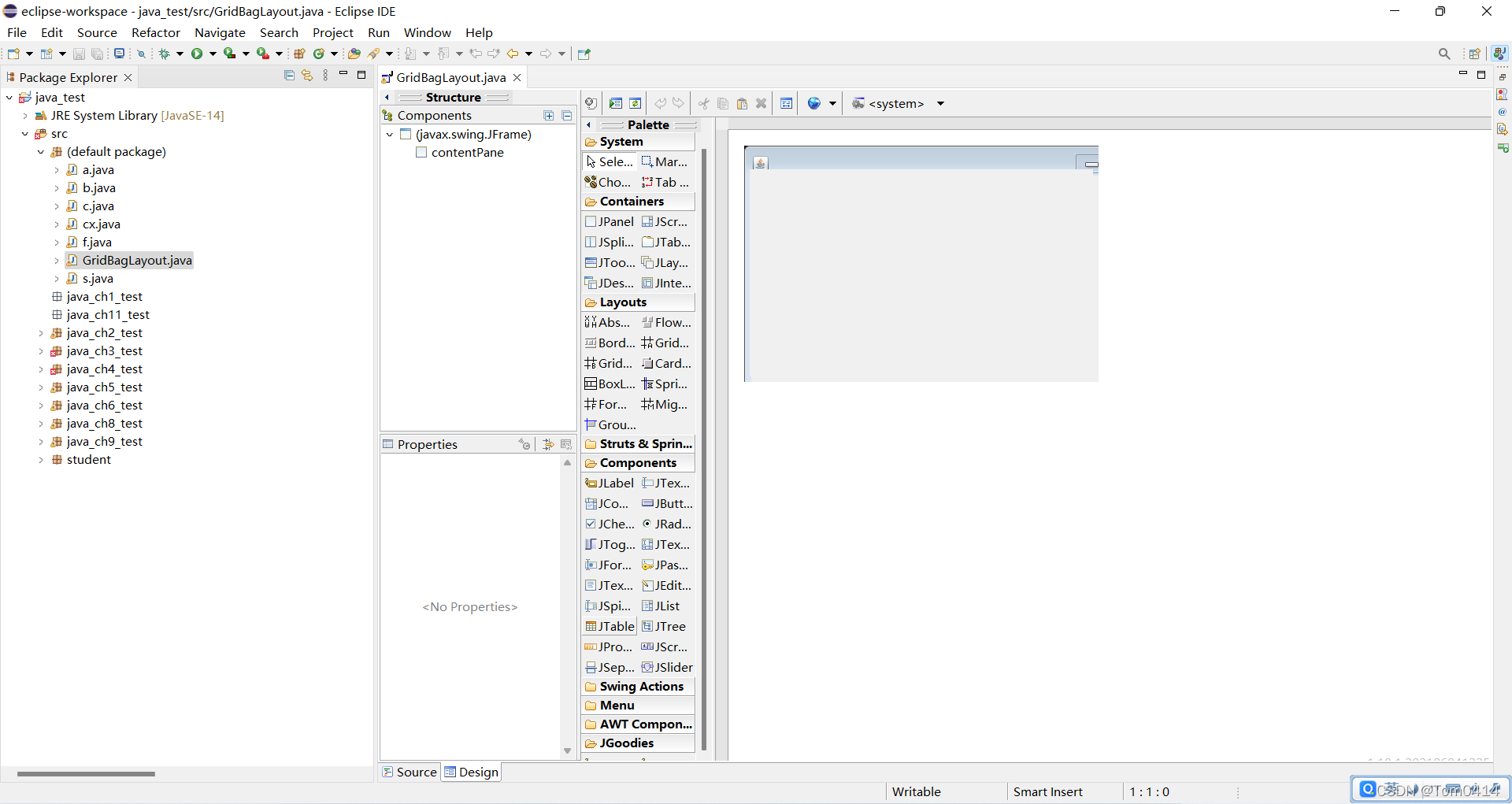Toggle the advanced properties icon in Properties

(x=548, y=444)
